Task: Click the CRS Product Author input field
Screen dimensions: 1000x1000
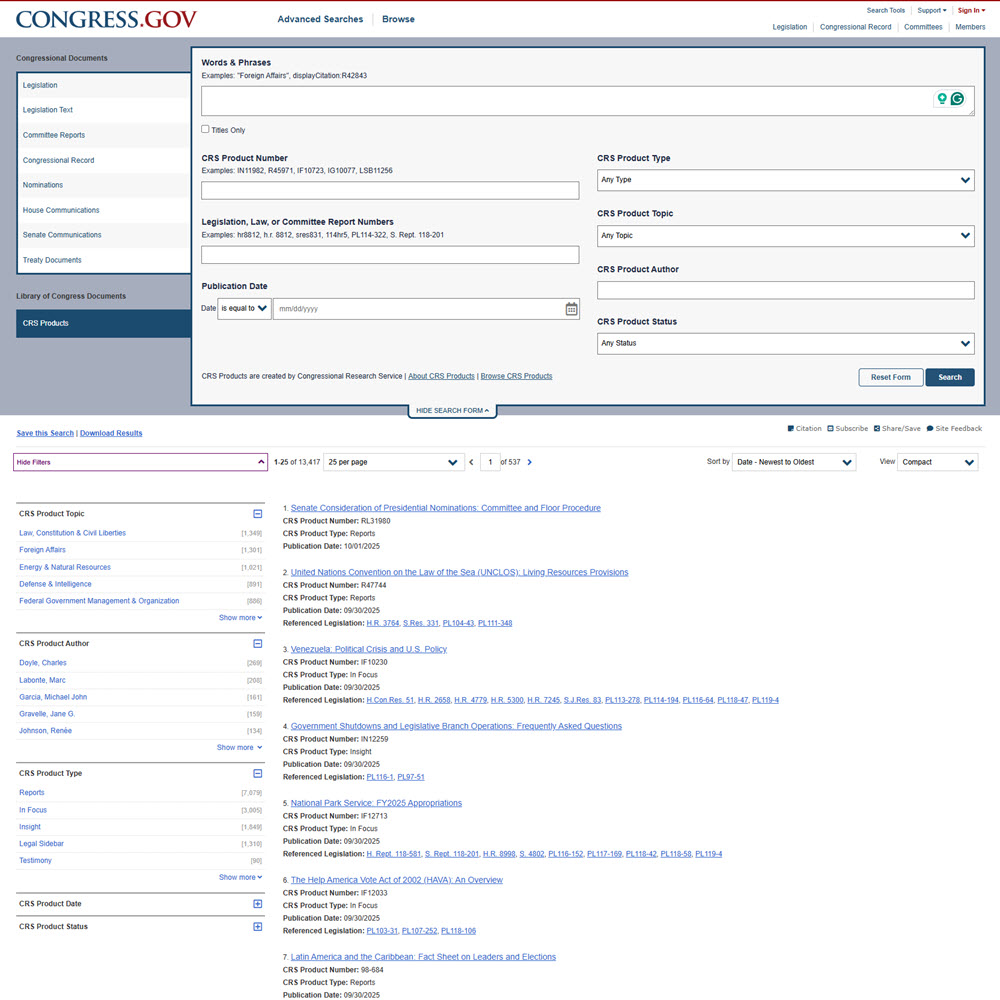Action: [785, 290]
